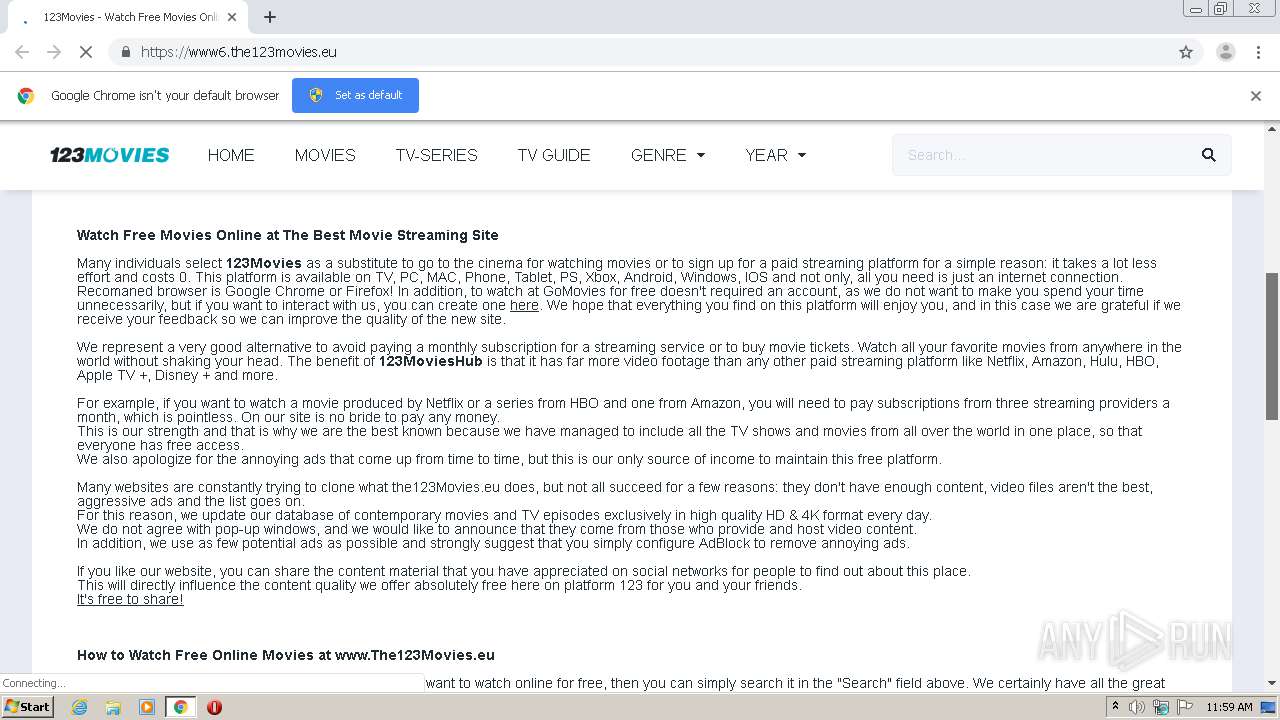
Task: Open File Explorer from taskbar
Action: [x=113, y=707]
